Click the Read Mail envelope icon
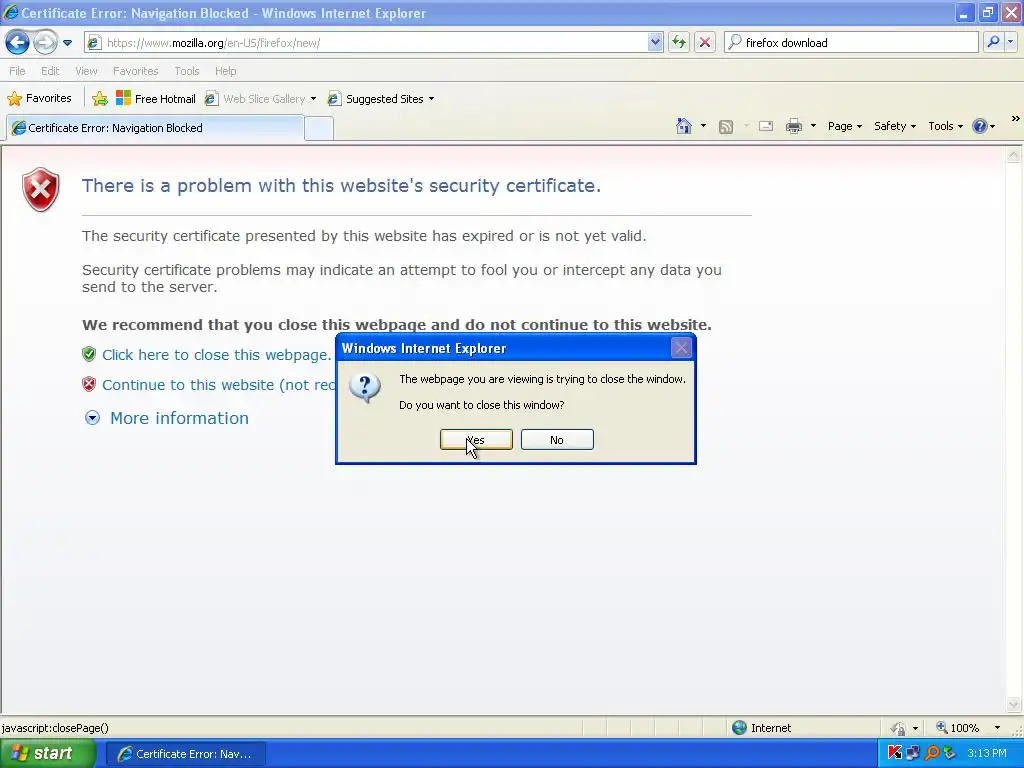Image resolution: width=1024 pixels, height=768 pixels. tap(766, 126)
